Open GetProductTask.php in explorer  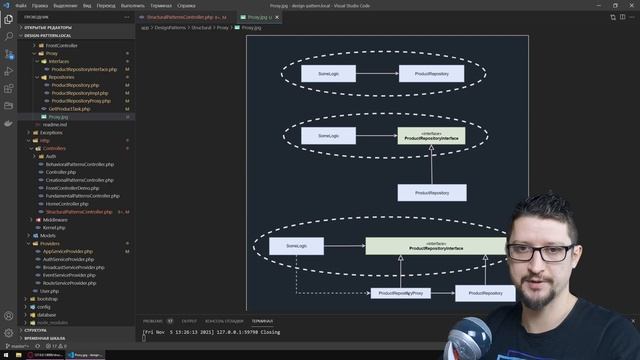(69, 109)
